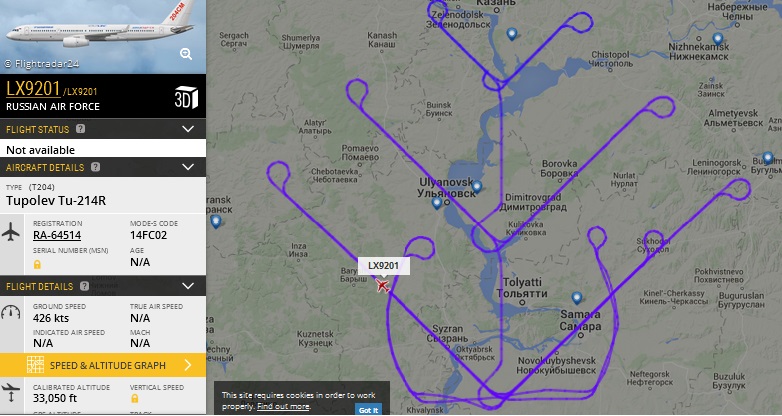Click the serial number lock icon
The image size is (782, 416).
(37, 264)
